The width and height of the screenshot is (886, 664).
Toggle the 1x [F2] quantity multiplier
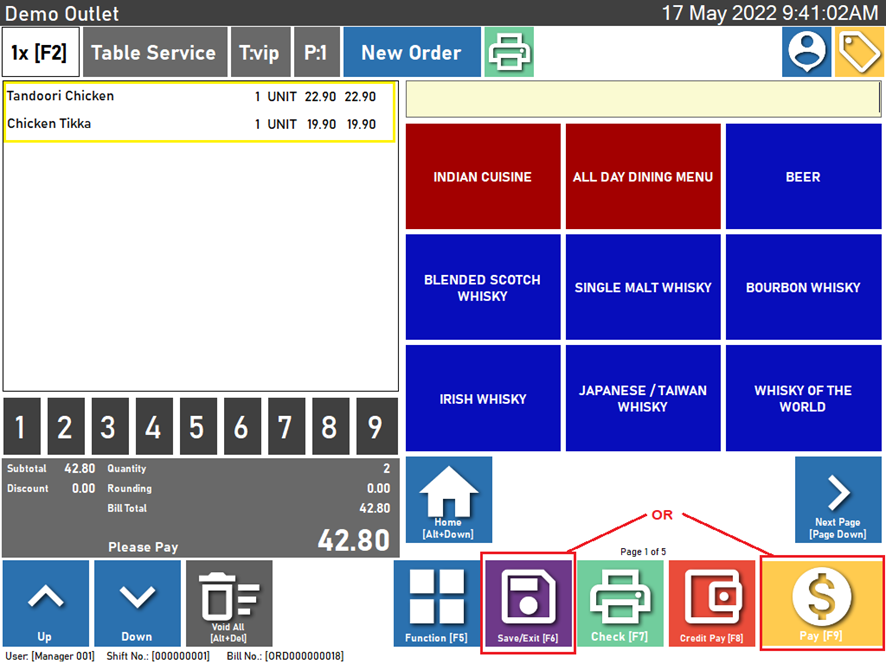coord(39,53)
